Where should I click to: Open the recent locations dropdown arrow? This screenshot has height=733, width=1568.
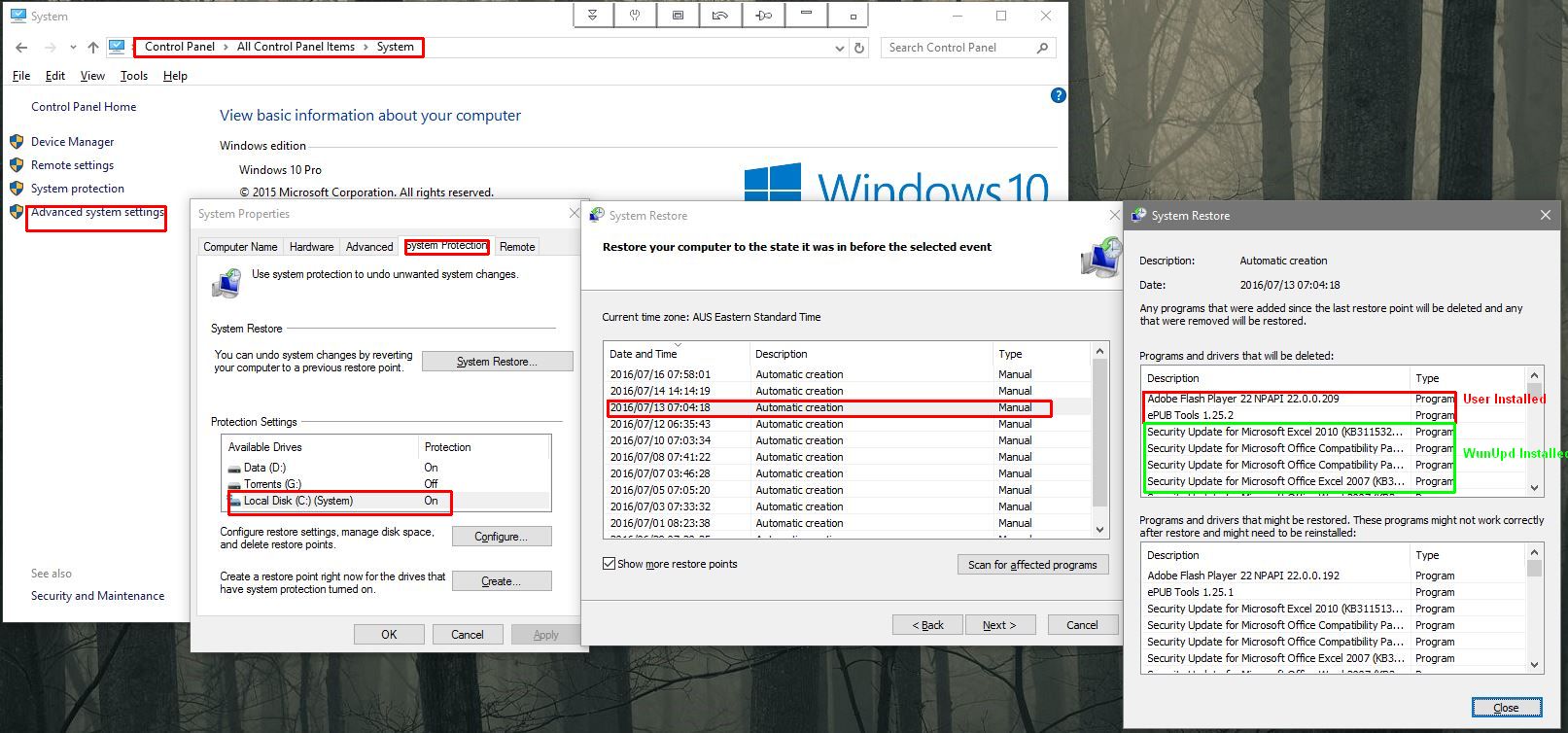73,48
